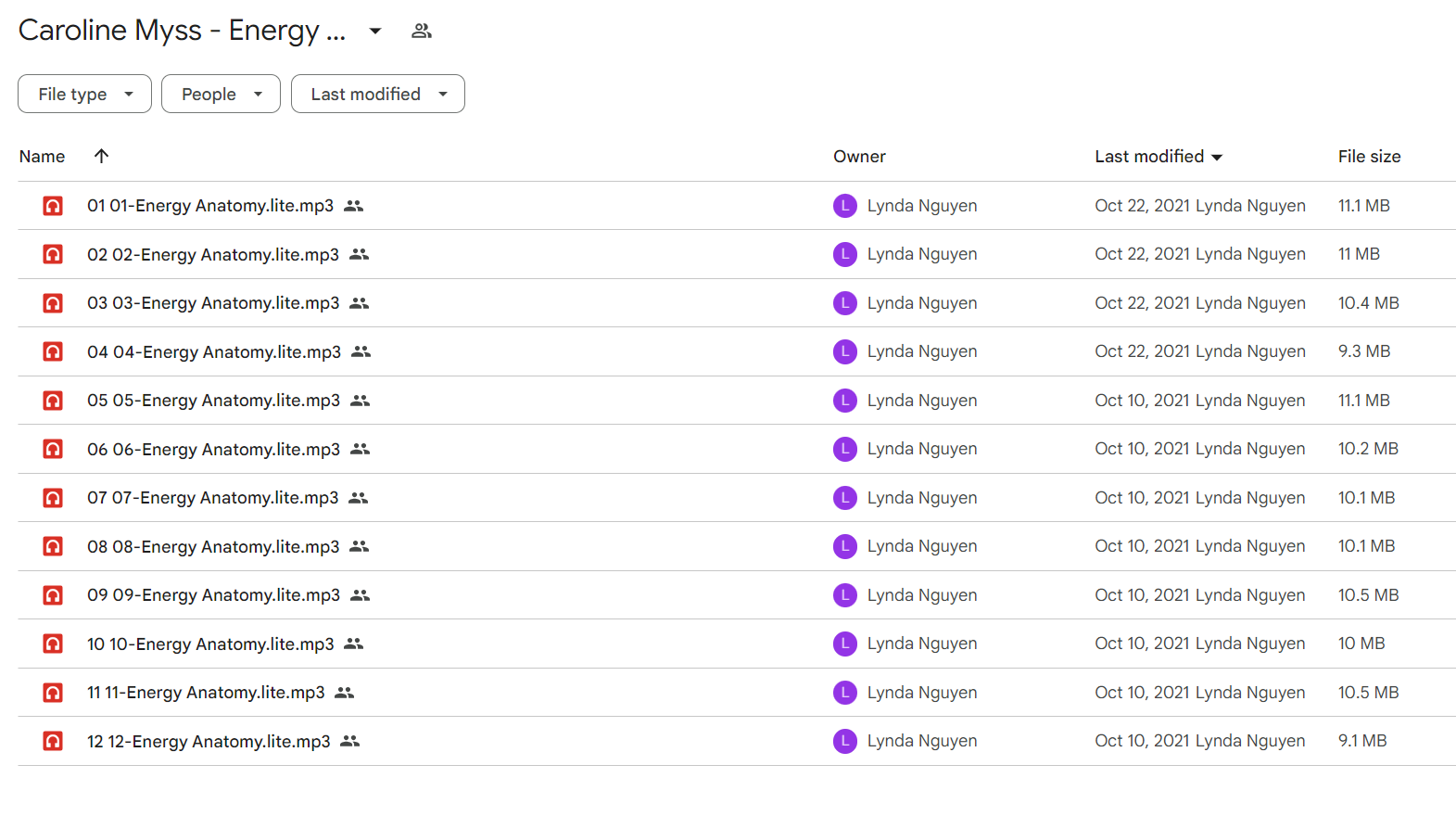Click audio icon of 02 02-Energy Anatomy.lite.mp3
Image resolution: width=1456 pixels, height=816 pixels.
53,254
